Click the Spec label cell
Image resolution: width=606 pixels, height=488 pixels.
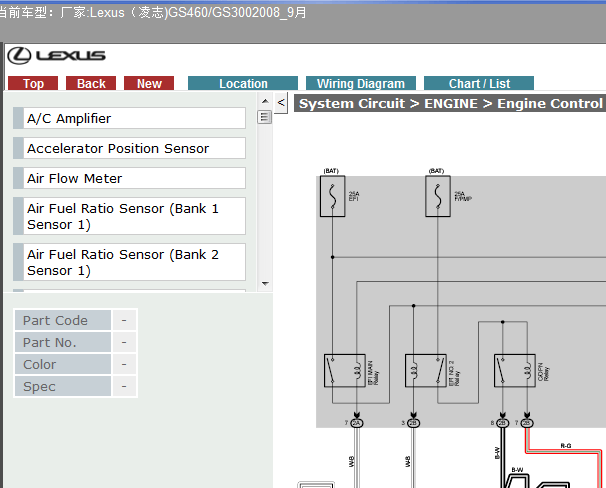pyautogui.click(x=63, y=386)
